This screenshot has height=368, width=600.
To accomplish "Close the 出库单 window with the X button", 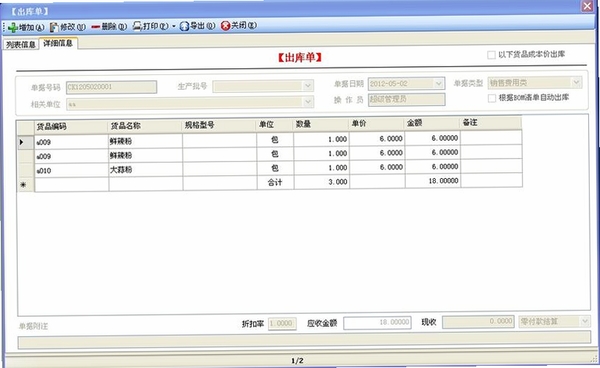I will [587, 6].
